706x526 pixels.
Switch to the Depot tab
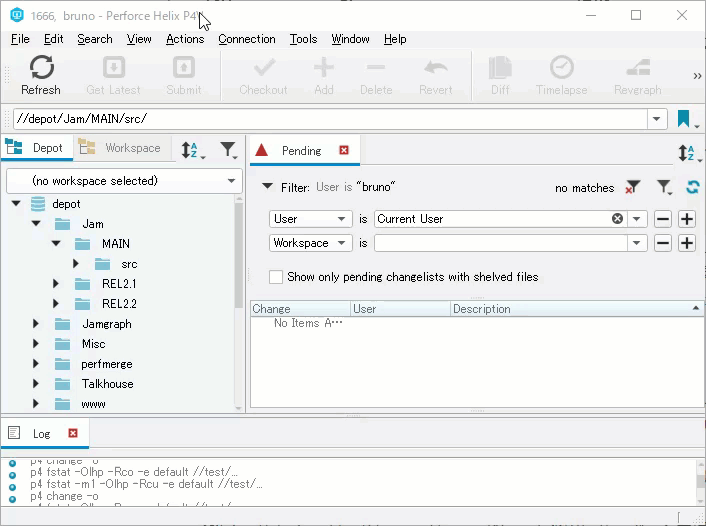[36, 148]
